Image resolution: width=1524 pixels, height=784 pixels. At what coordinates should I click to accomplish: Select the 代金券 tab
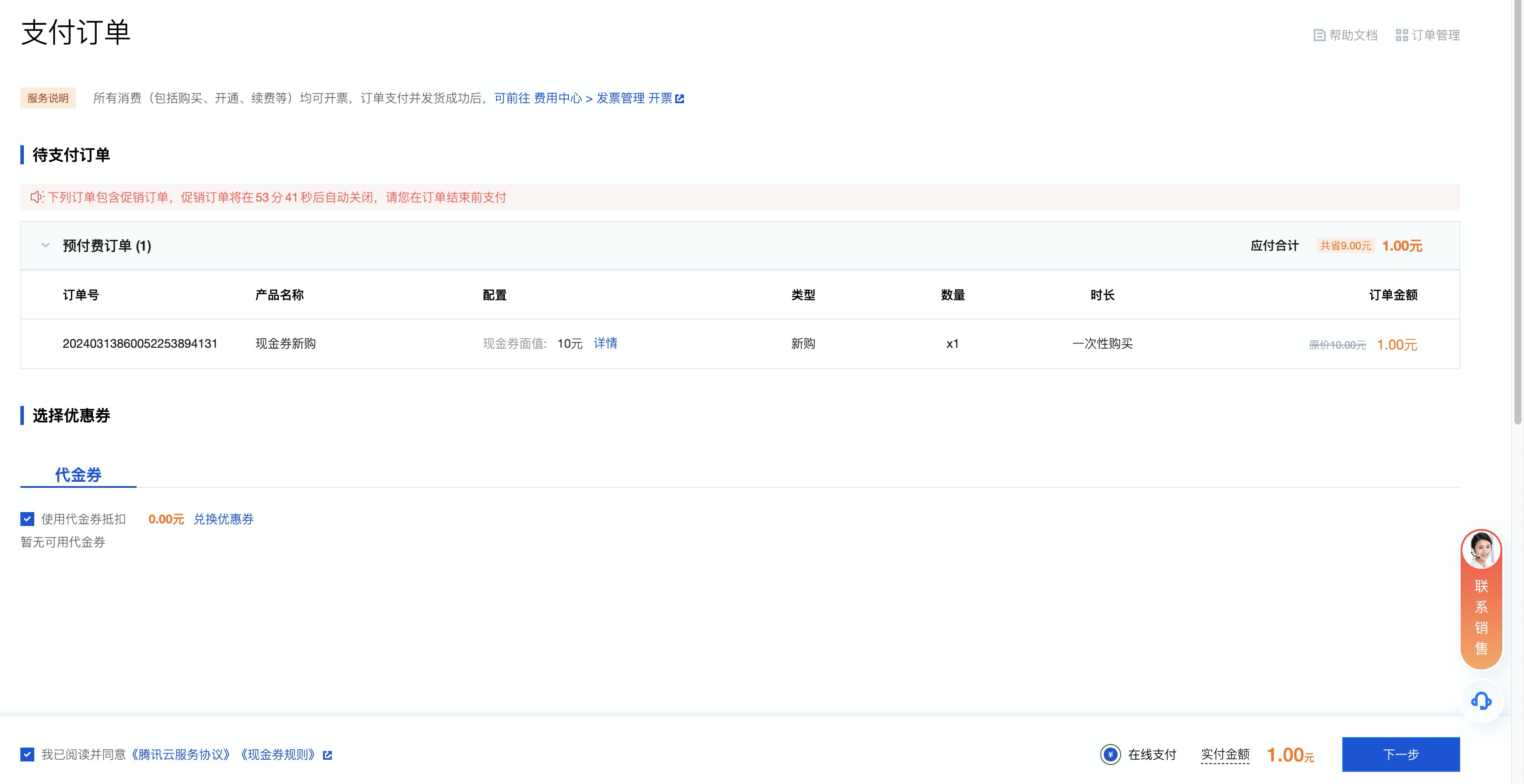pyautogui.click(x=78, y=474)
